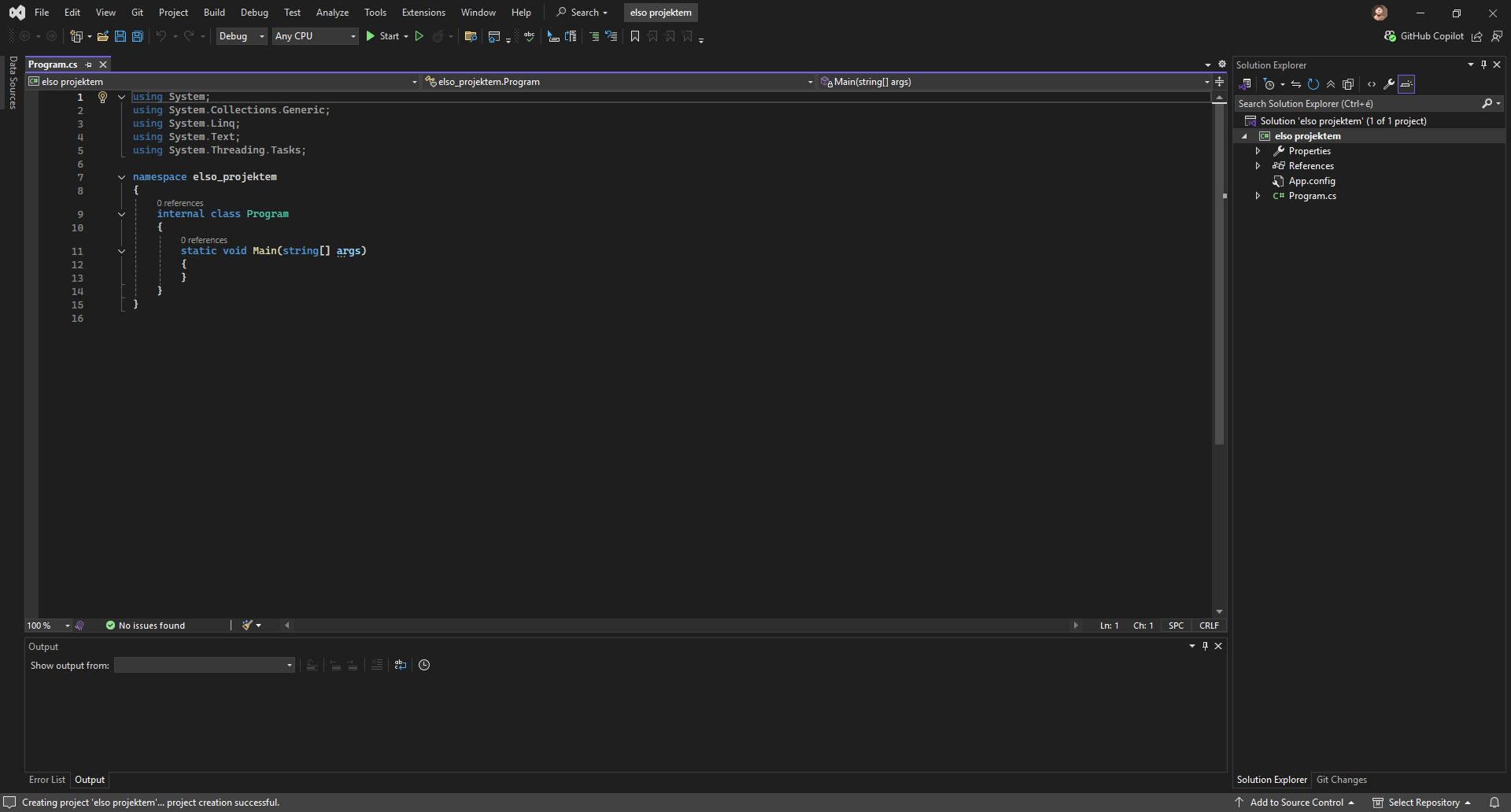1511x812 pixels.
Task: Open the Debug configuration dropdown
Action: pos(241,36)
